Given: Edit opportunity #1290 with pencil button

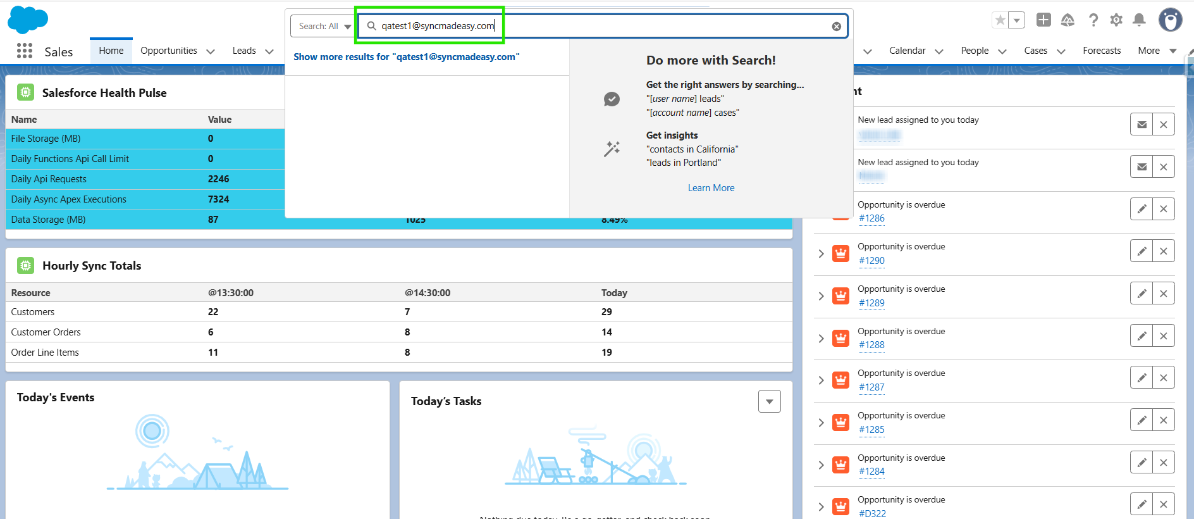Looking at the screenshot, I should click(1141, 251).
